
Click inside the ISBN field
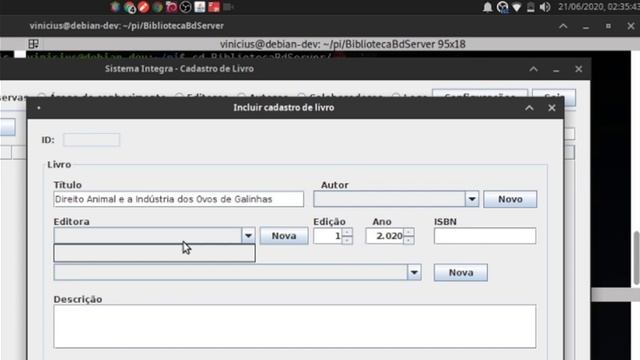(485, 236)
